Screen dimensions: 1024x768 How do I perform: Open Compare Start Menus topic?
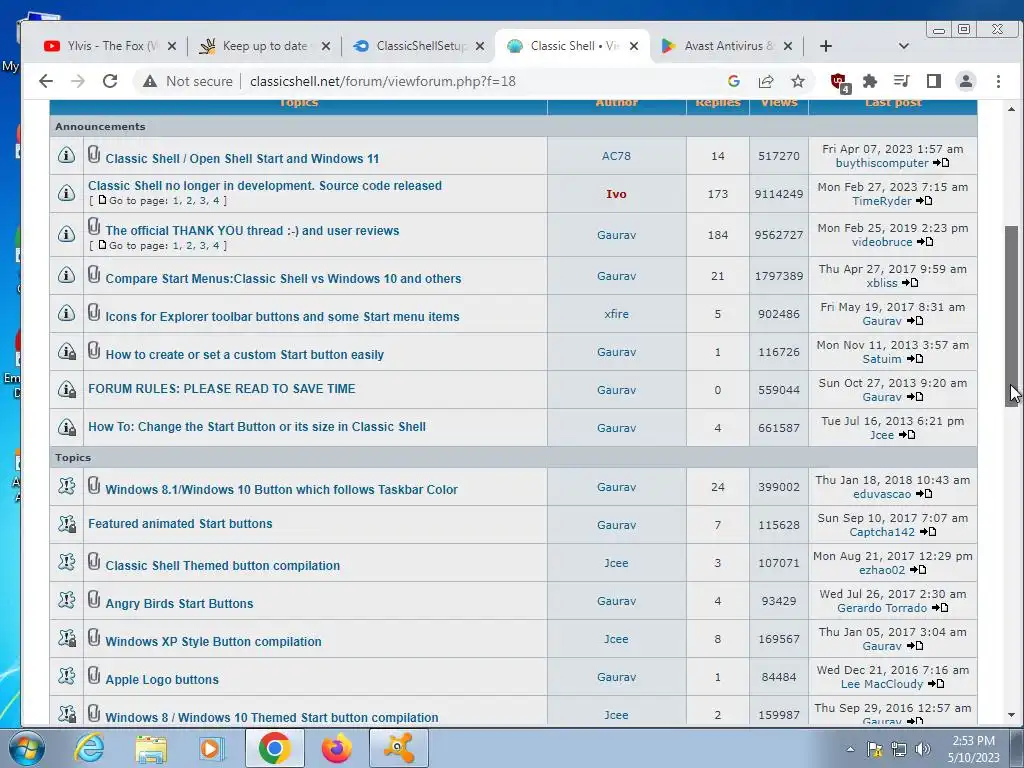coord(283,278)
